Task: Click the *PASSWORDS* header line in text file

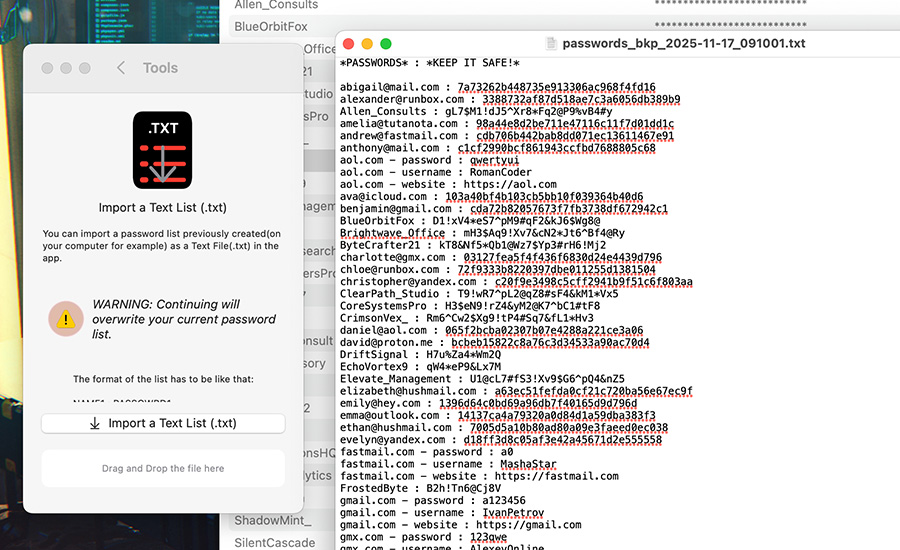Action: point(430,63)
